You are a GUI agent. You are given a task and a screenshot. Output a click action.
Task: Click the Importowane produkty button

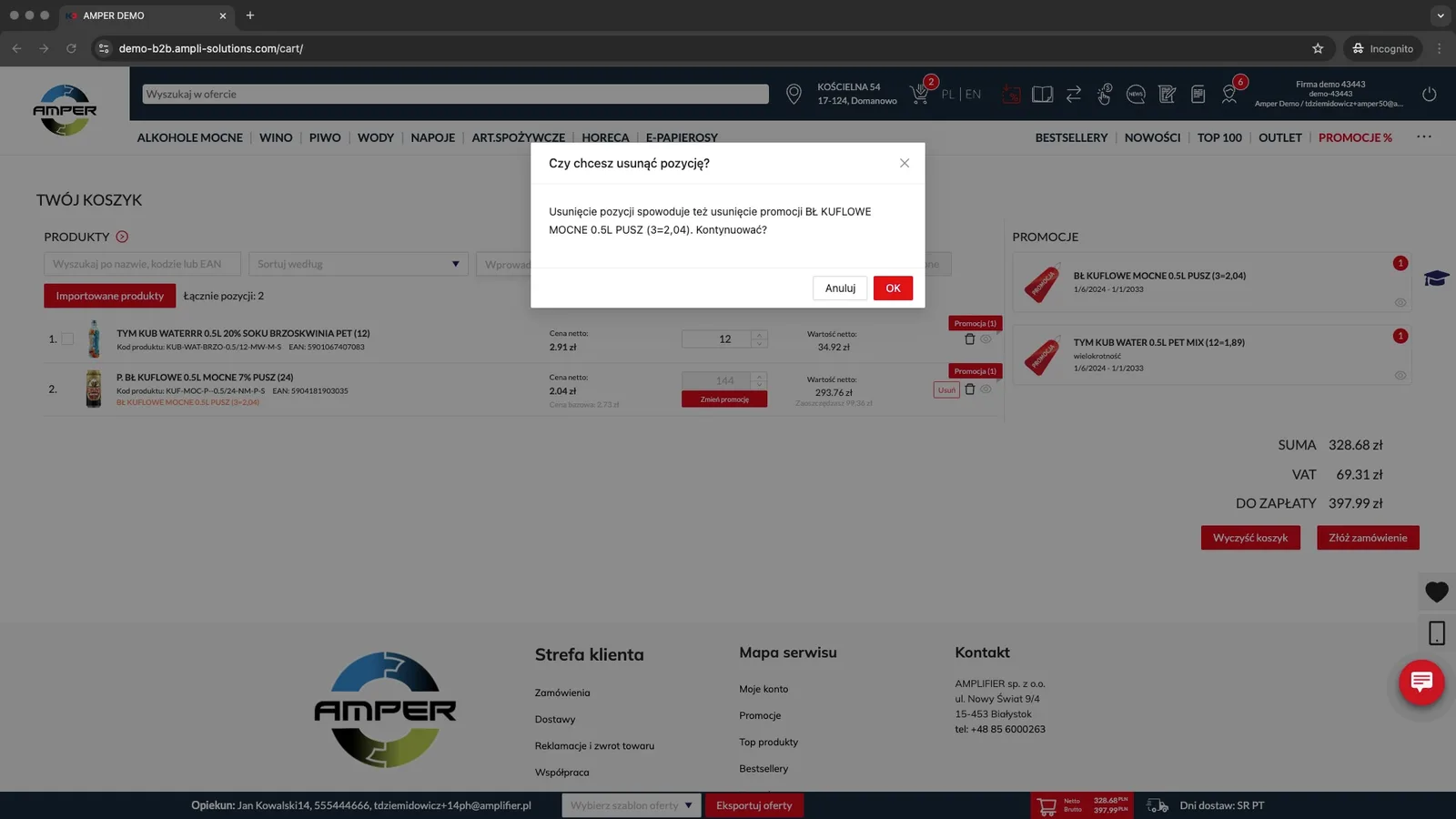(x=109, y=296)
